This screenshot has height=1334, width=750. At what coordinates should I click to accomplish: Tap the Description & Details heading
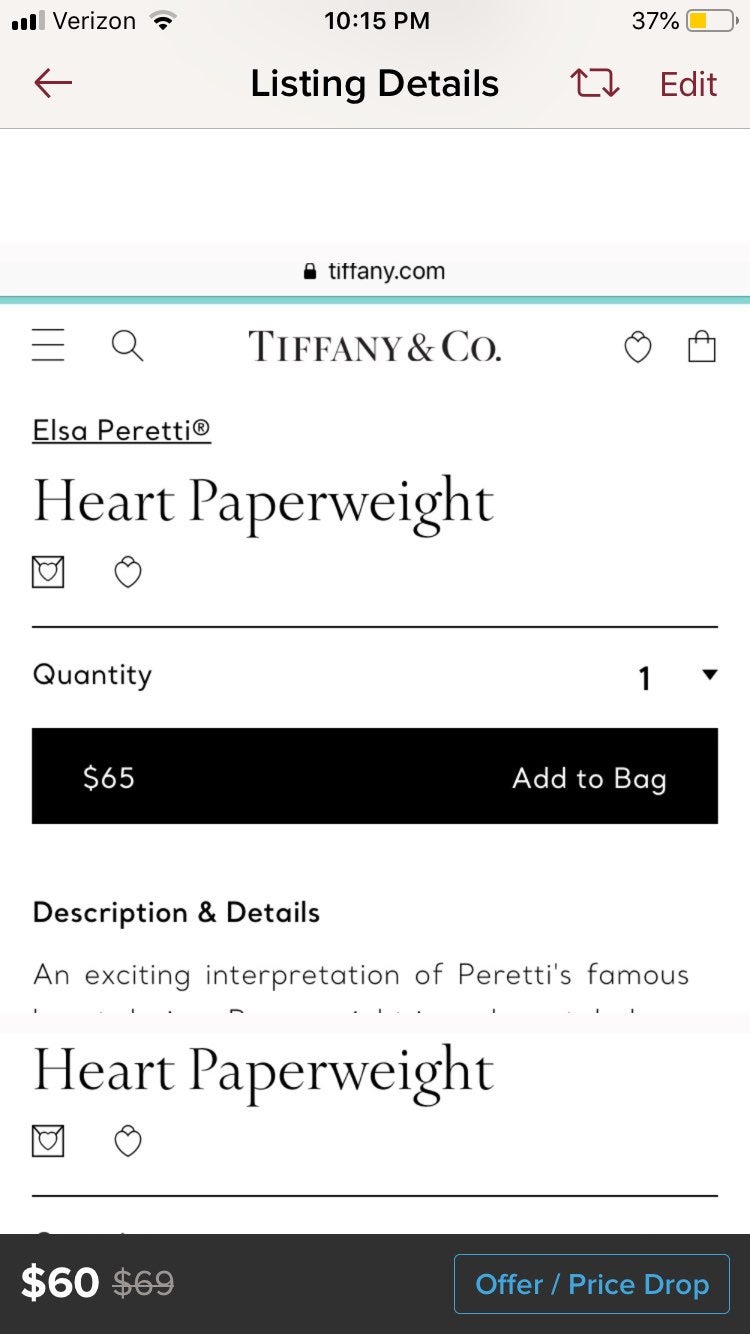tap(176, 912)
